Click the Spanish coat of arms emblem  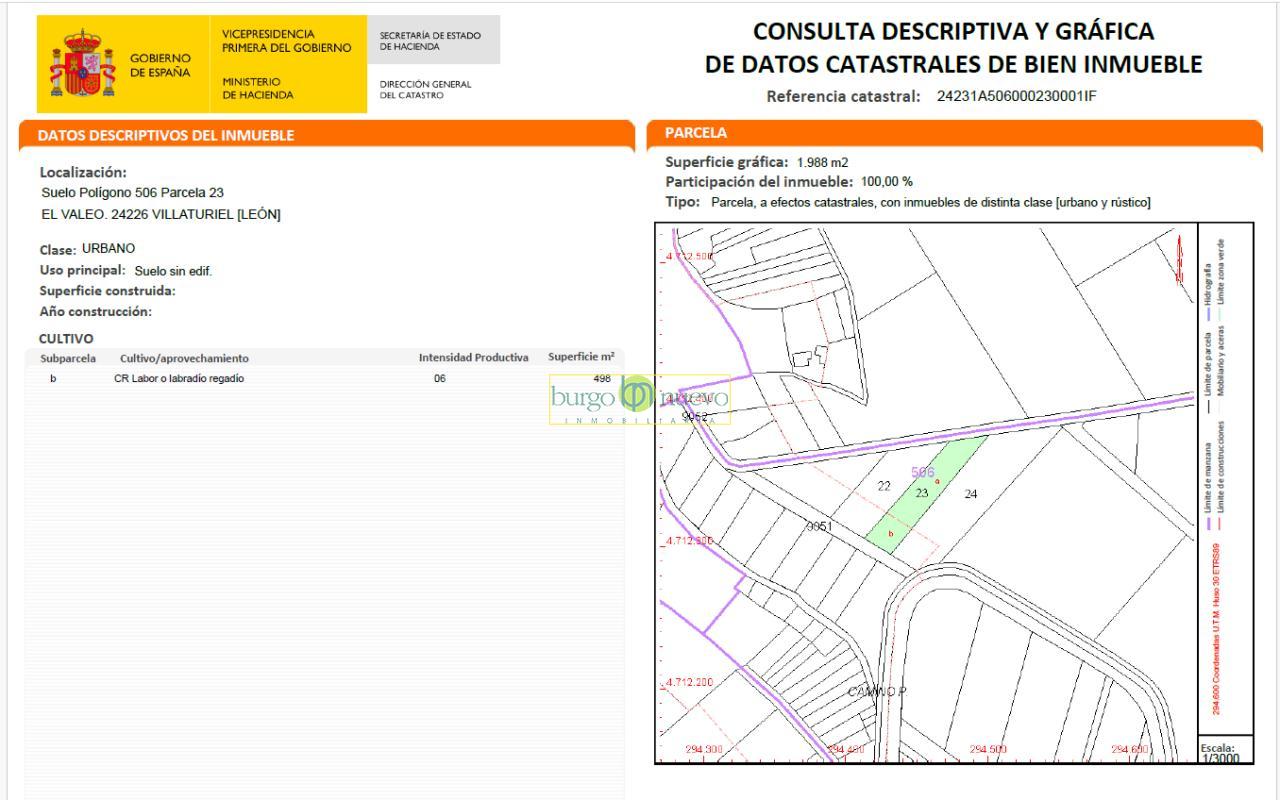point(81,64)
